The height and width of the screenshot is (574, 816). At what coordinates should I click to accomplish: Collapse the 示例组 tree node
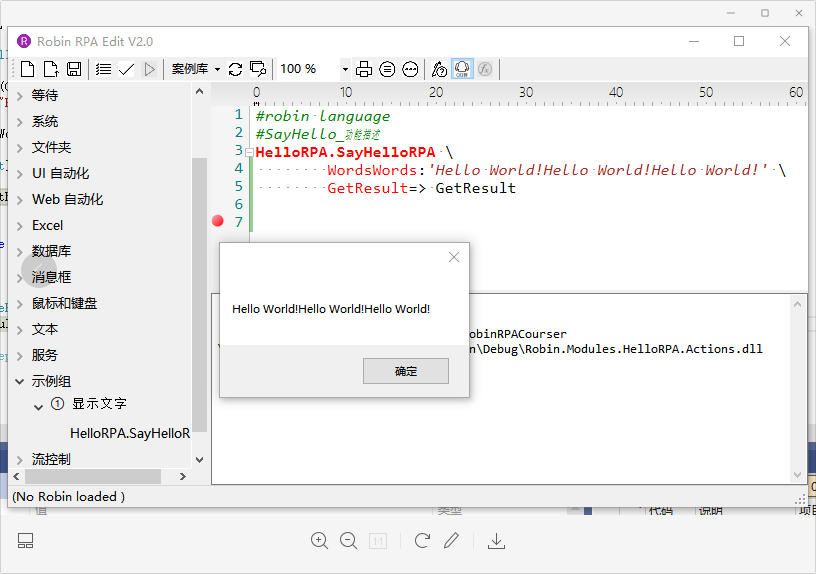click(x=20, y=381)
